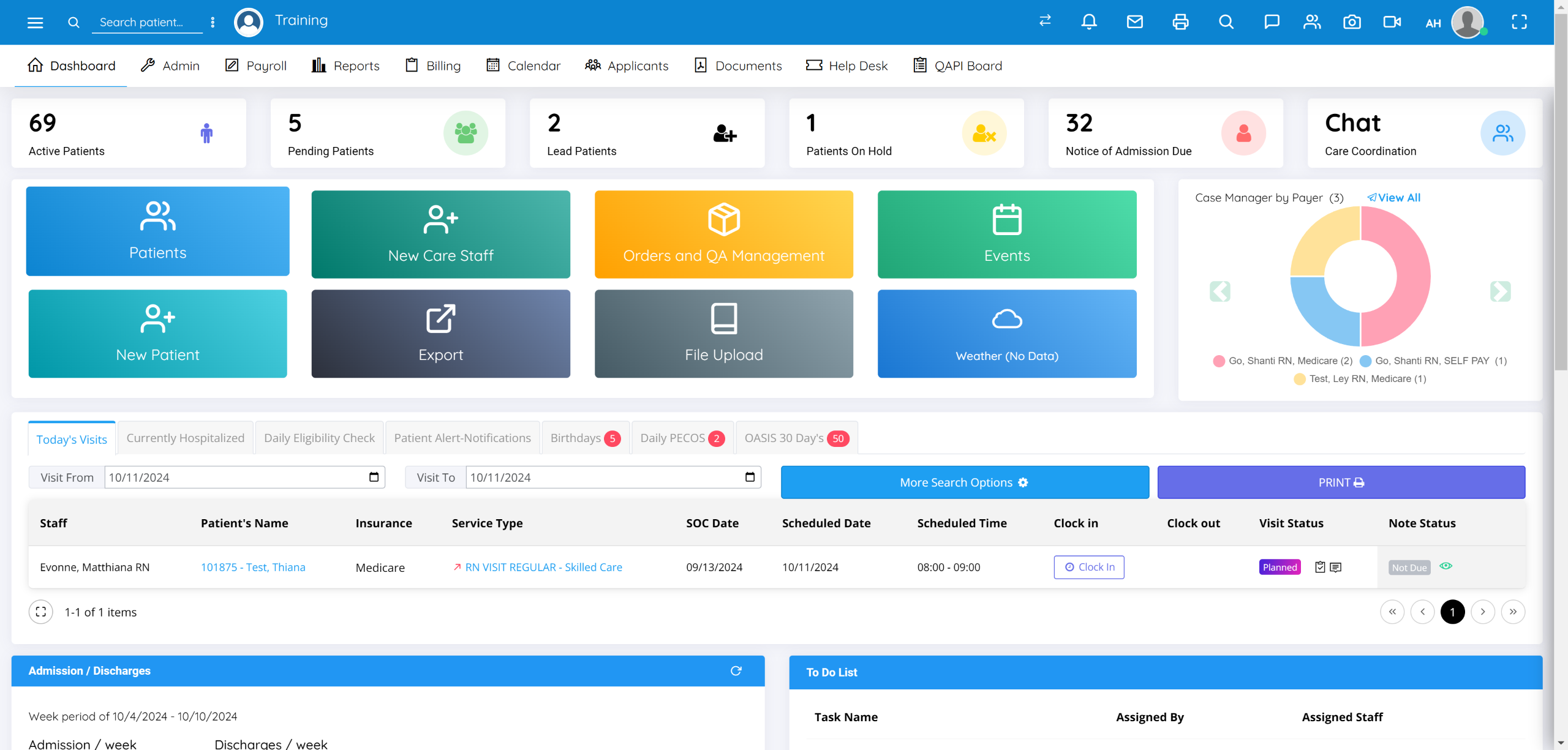Toggle the hamburger sidebar menu
Viewport: 1568px width, 750px height.
[x=36, y=23]
